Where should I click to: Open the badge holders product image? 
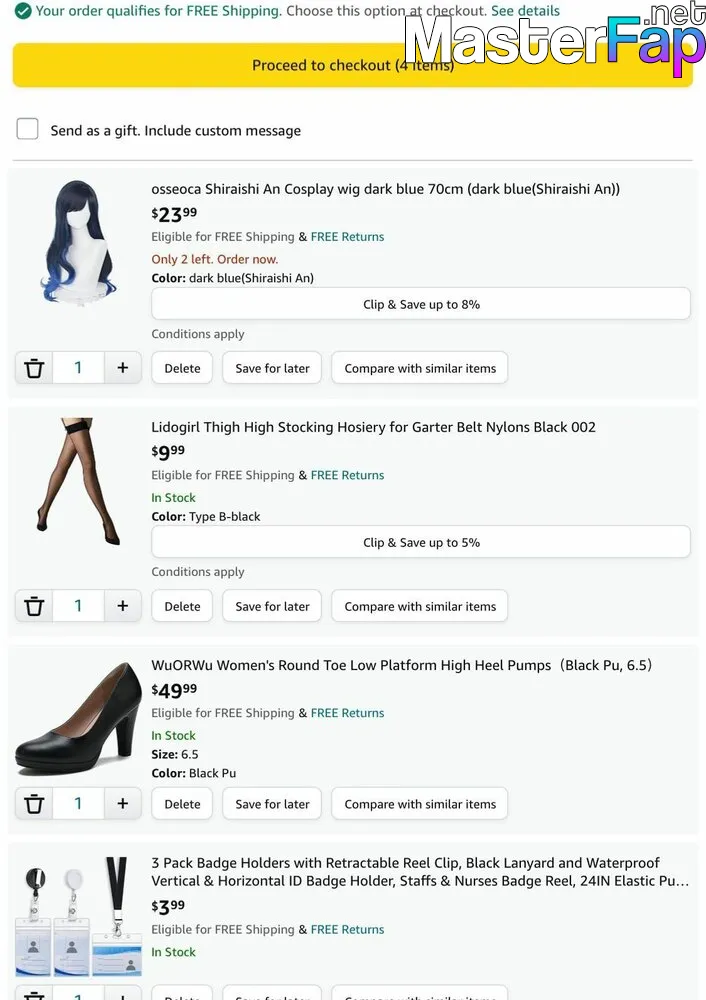(78, 916)
